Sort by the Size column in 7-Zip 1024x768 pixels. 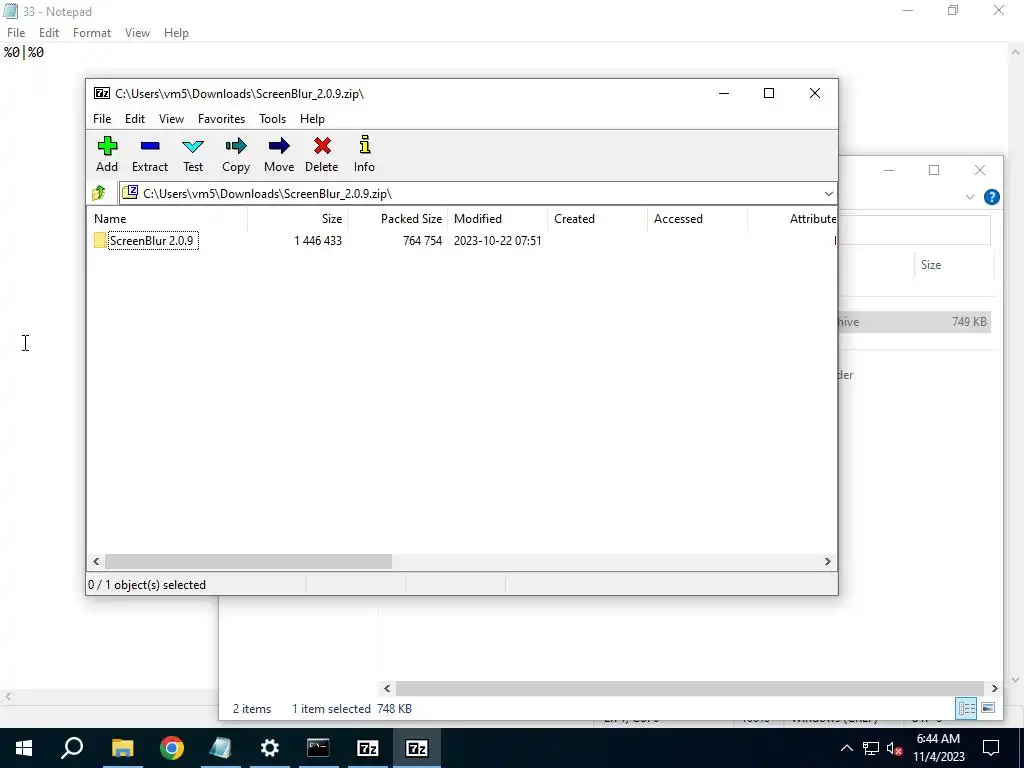point(298,219)
